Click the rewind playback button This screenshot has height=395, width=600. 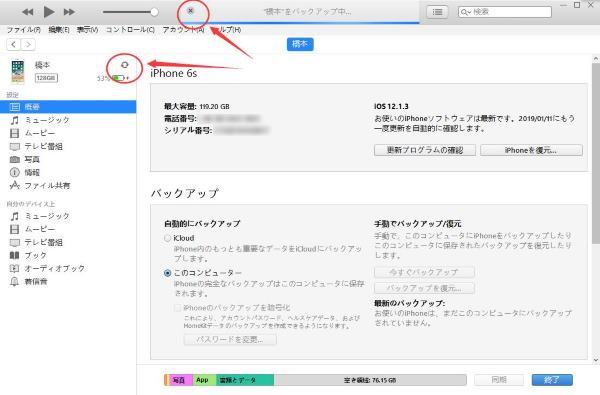coord(28,12)
